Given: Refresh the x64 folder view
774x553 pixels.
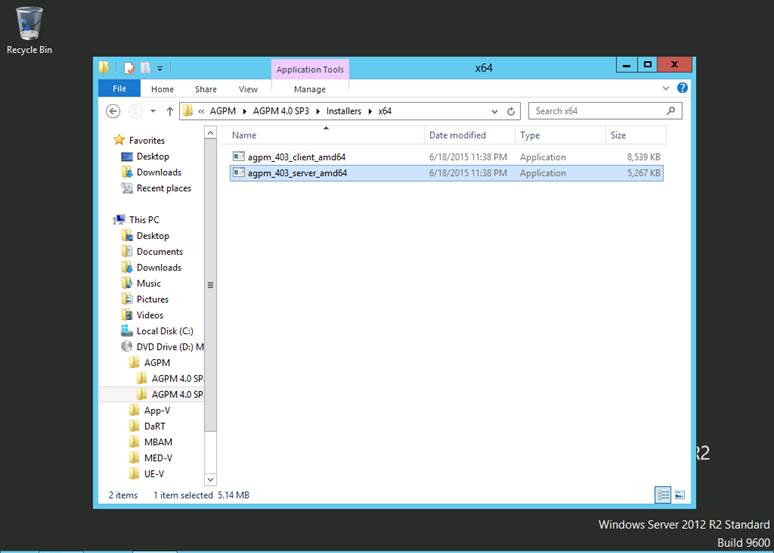Looking at the screenshot, I should tap(511, 111).
